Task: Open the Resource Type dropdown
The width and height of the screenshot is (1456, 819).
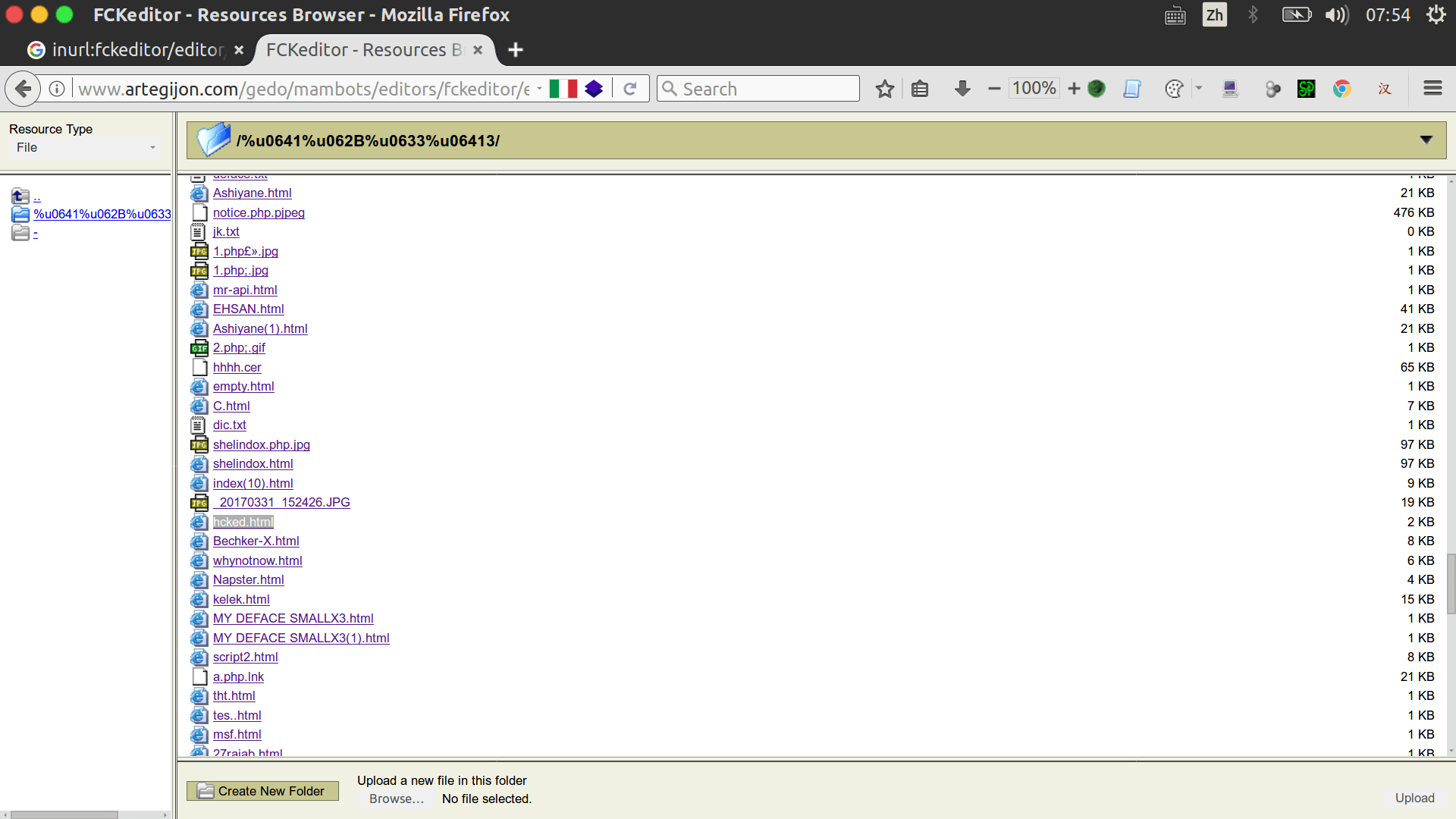Action: tap(86, 148)
